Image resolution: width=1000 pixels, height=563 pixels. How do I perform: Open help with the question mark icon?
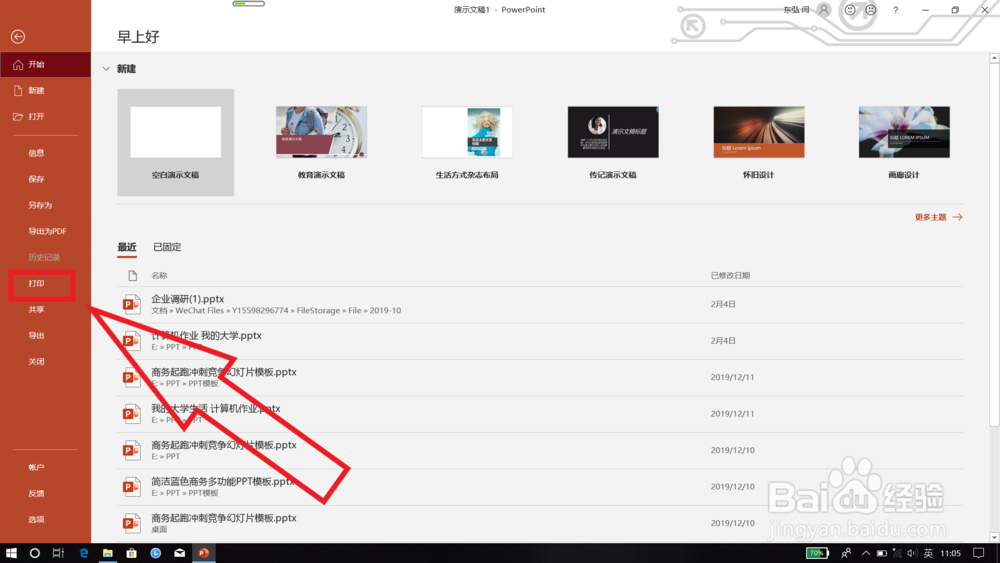click(895, 10)
